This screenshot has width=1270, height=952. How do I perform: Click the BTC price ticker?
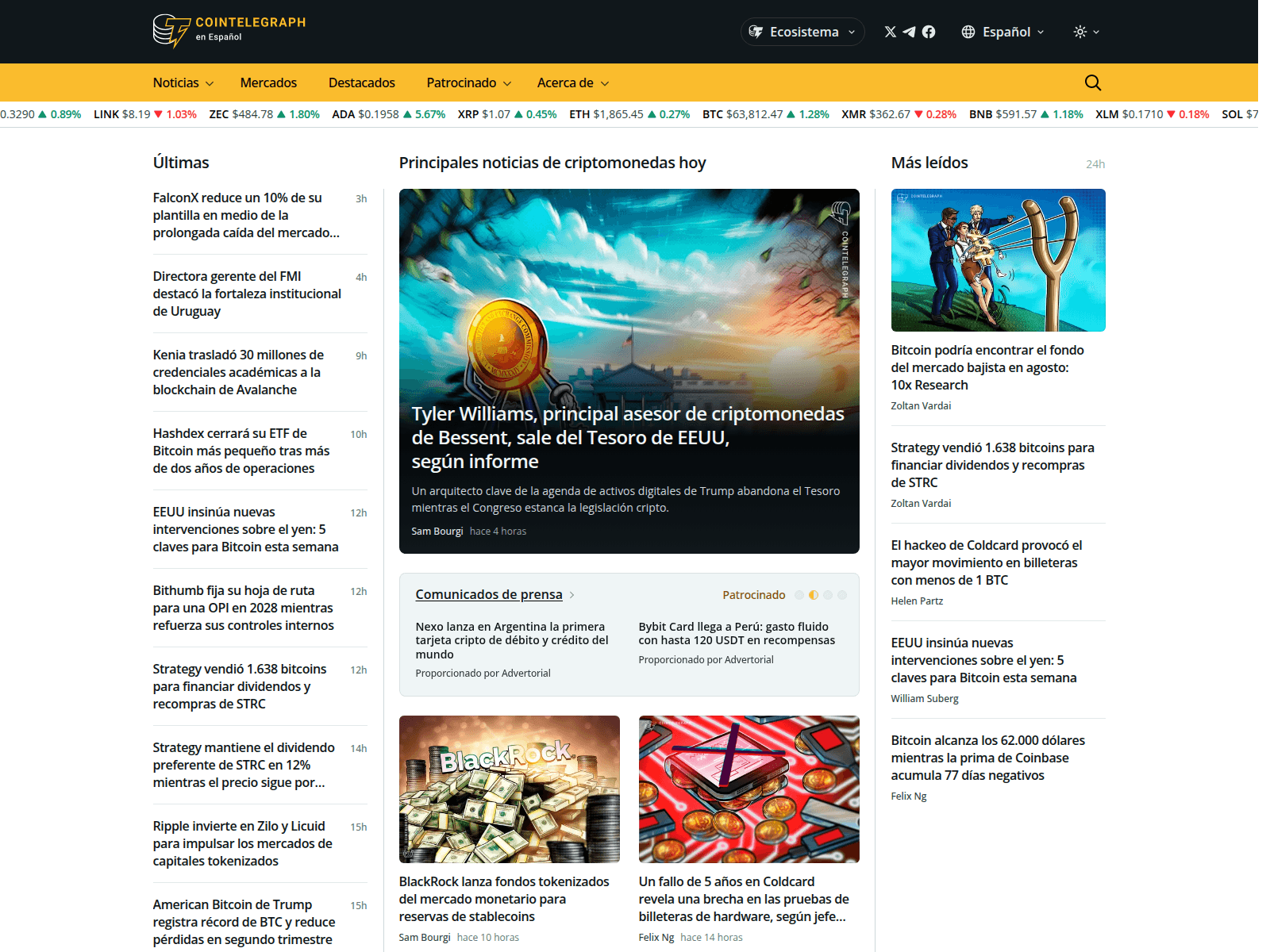click(x=766, y=114)
